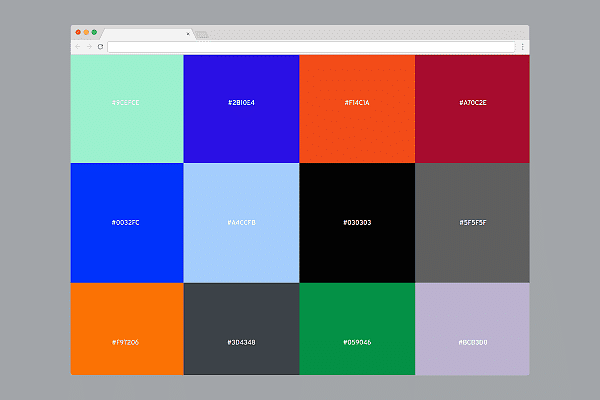This screenshot has width=600, height=400.
Task: Reload the page with the refresh icon
Action: (x=100, y=46)
